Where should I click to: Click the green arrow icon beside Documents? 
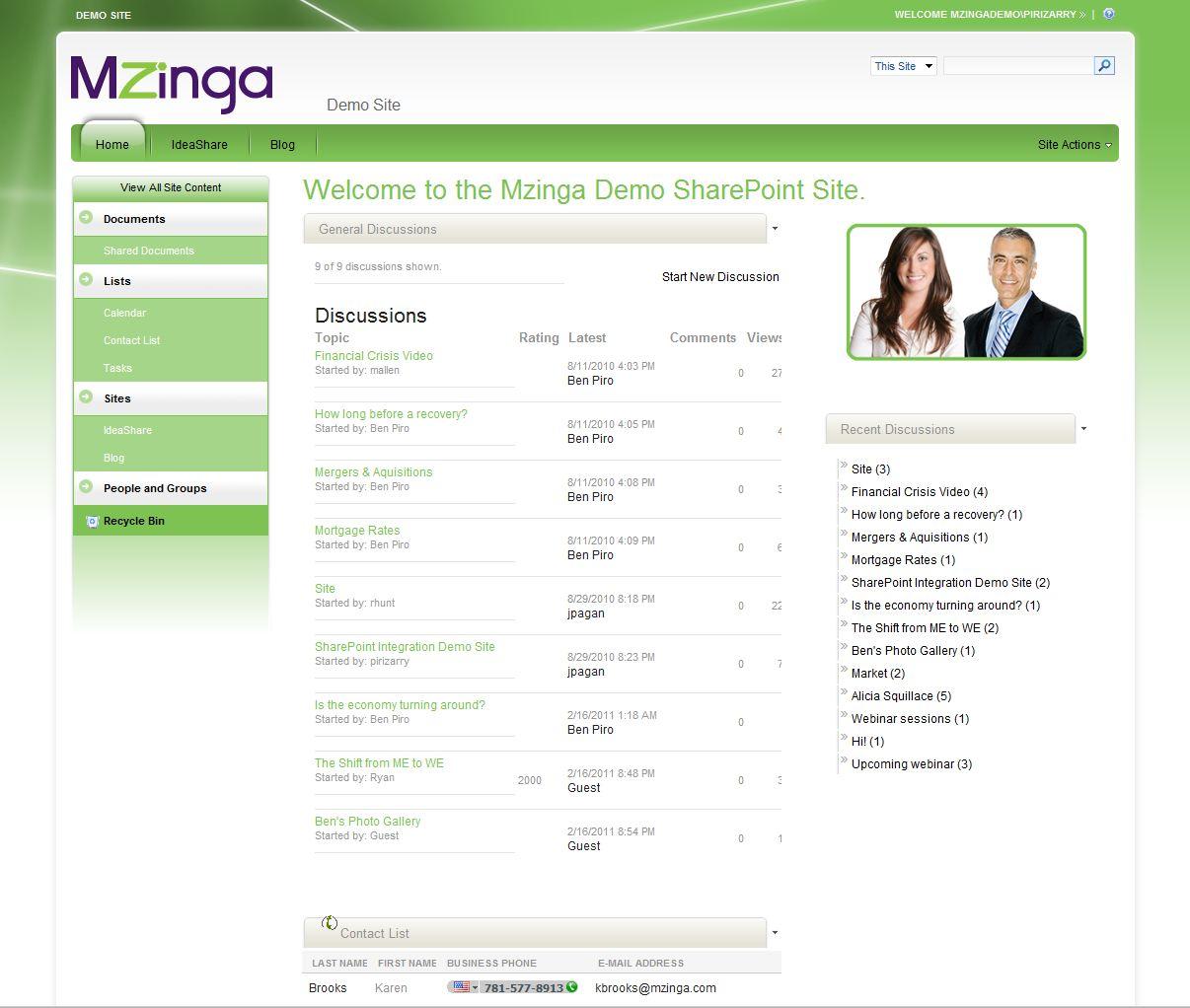87,218
